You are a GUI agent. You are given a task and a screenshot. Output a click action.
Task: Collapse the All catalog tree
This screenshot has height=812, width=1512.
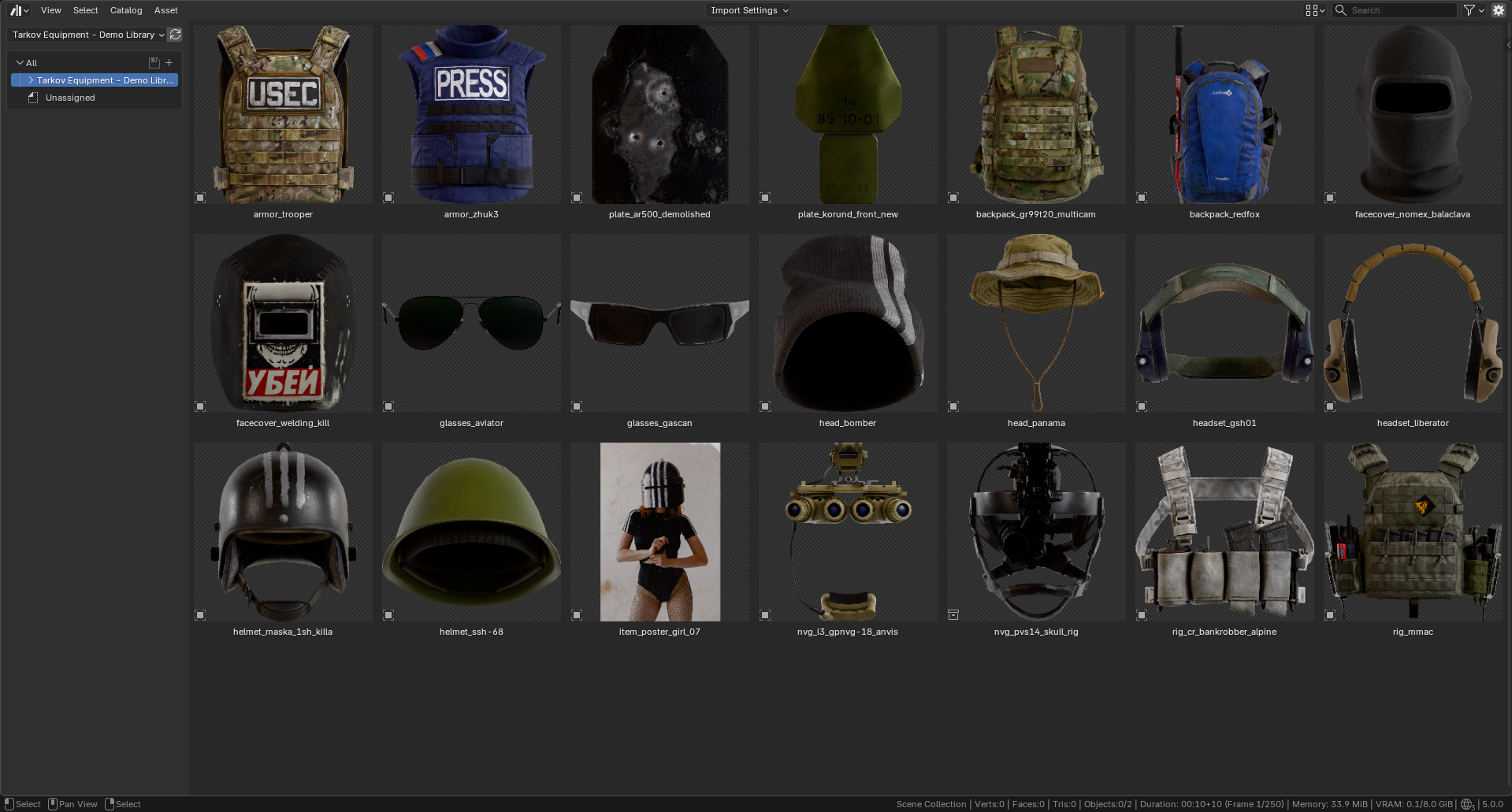click(x=20, y=63)
